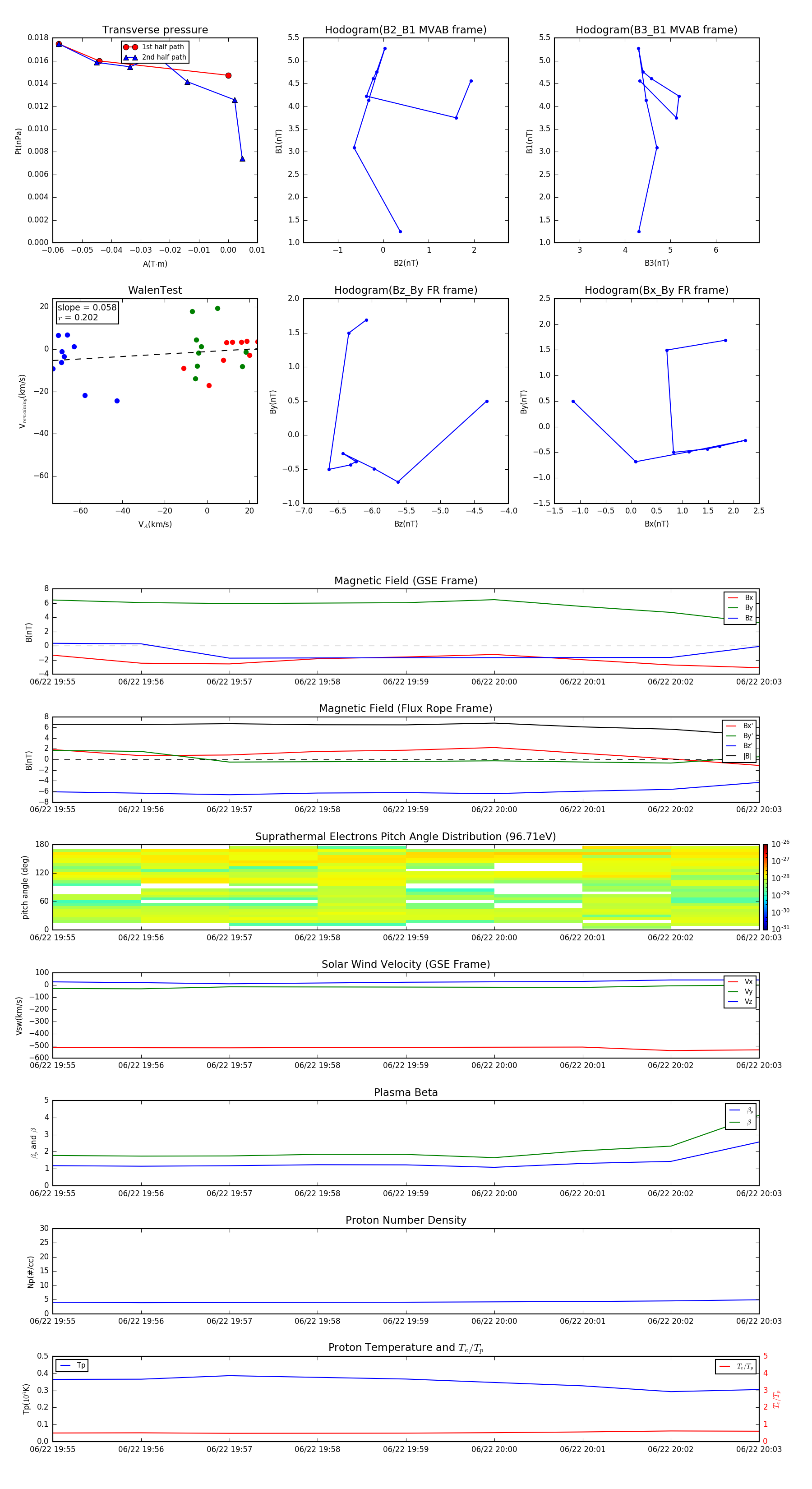The height and width of the screenshot is (1489, 812).
Task: Click the Vx legend entry
Action: (740, 982)
